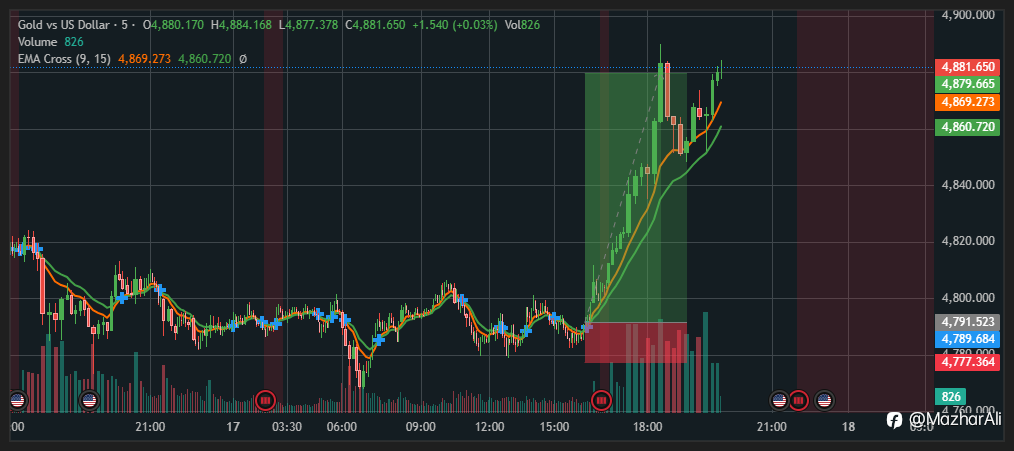Click the green 4,860.720 axis price label
This screenshot has height=451, width=1014.
pos(967,127)
